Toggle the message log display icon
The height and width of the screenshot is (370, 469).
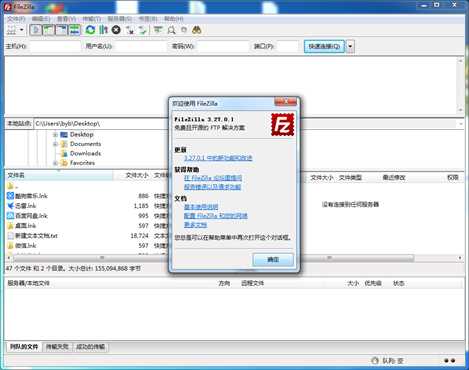pyautogui.click(x=36, y=30)
